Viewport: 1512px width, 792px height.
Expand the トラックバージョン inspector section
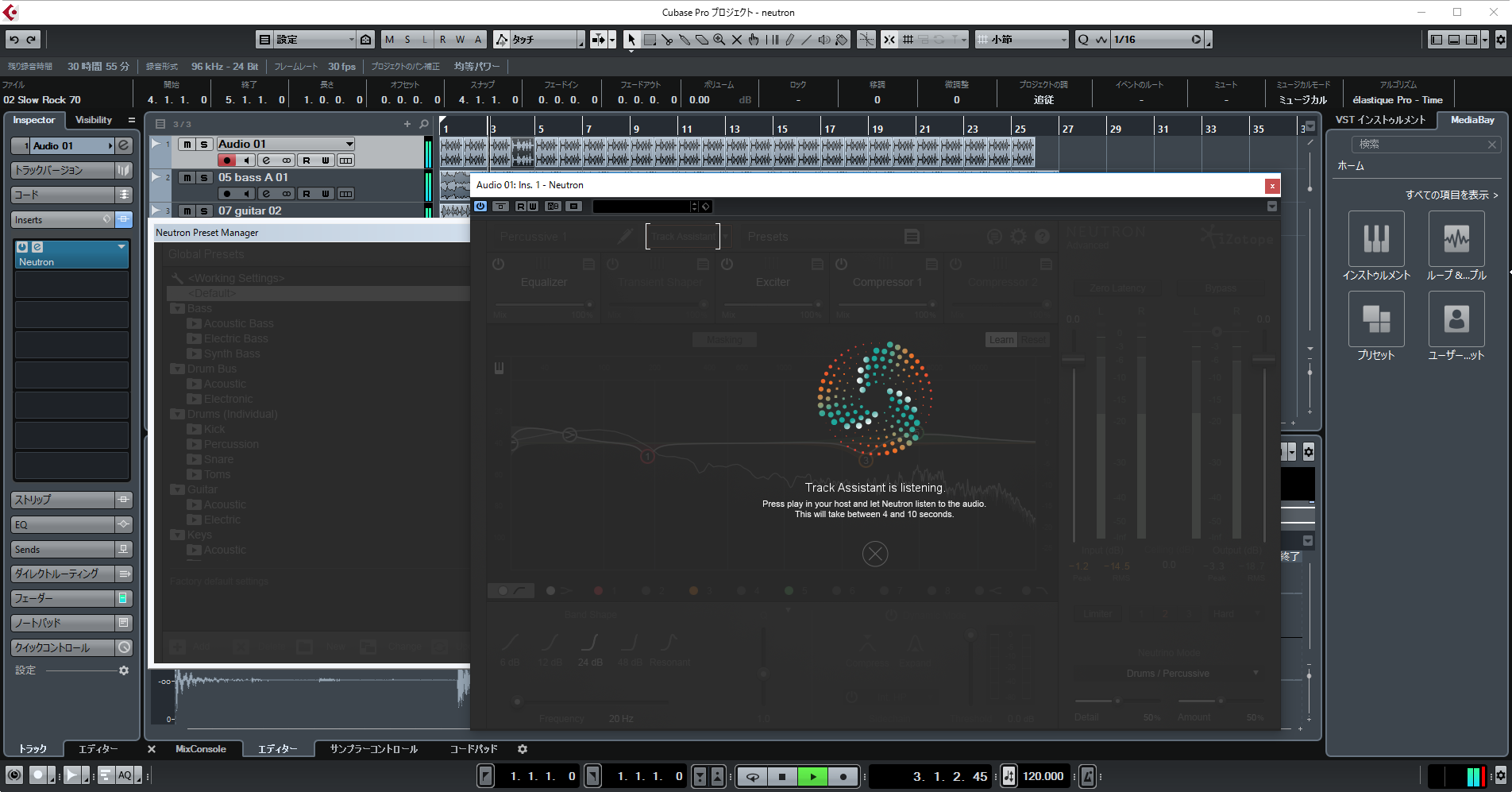coord(64,170)
